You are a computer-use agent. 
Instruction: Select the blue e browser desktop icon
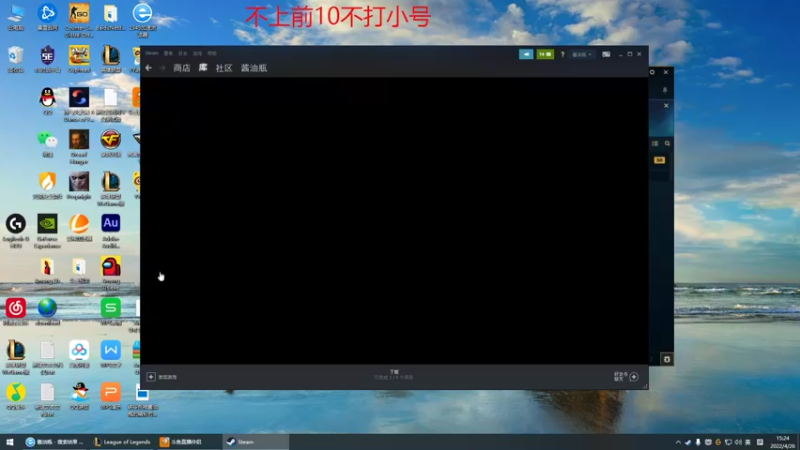pos(142,20)
